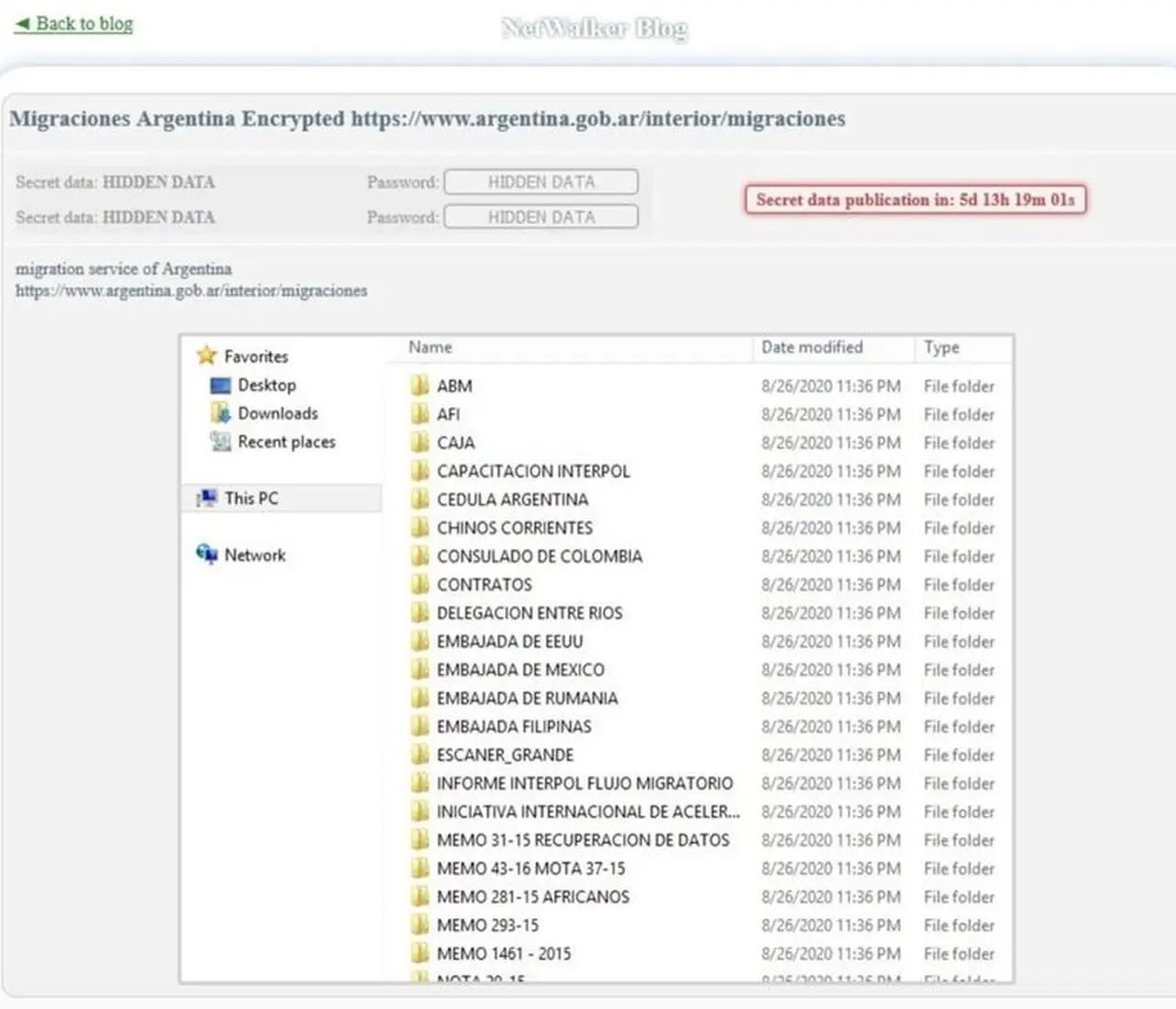Screen dimensions: 1176x1009
Task: Click the INICIATIVA INTERNACIONAL DE ACELER... folder icon
Action: click(420, 811)
